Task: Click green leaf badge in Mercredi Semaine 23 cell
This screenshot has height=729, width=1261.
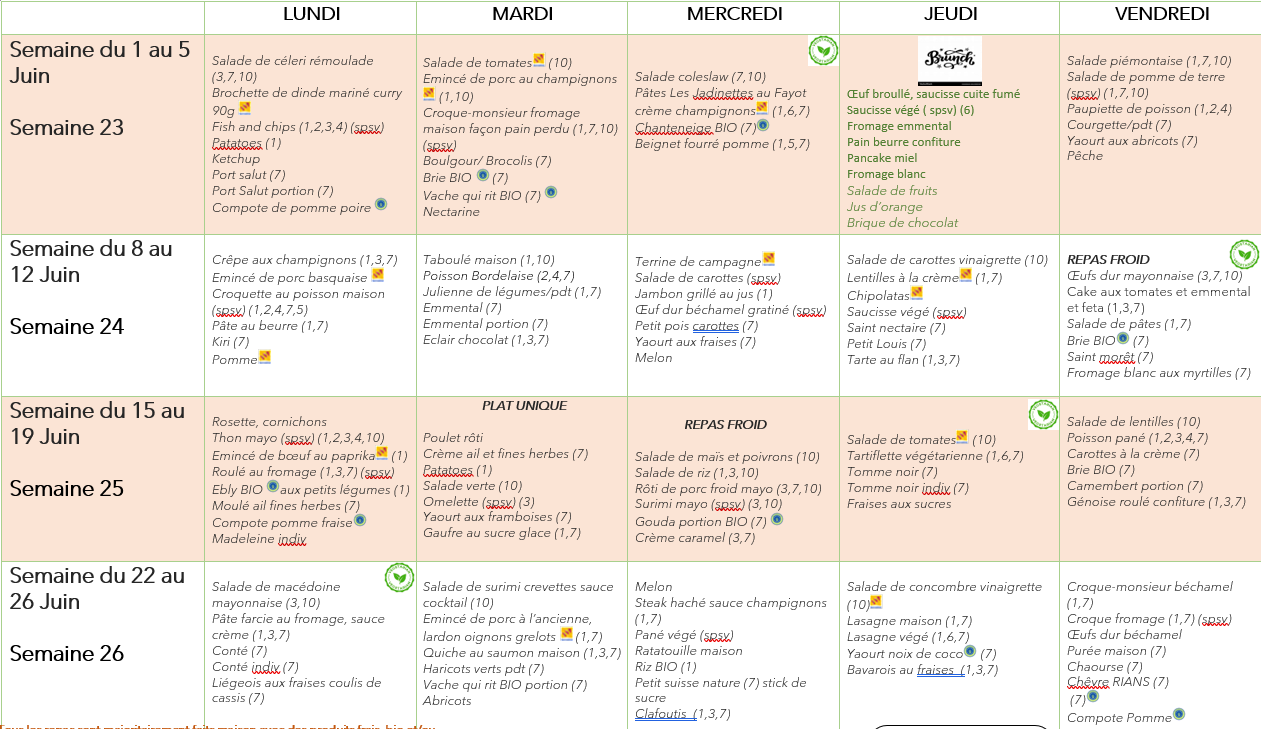Action: coord(822,50)
